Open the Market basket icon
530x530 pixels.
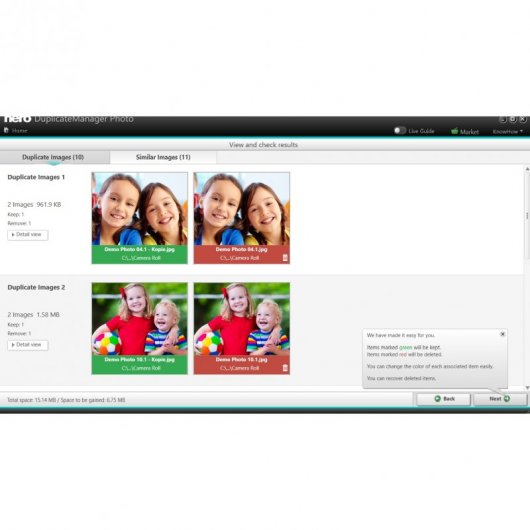coord(455,131)
